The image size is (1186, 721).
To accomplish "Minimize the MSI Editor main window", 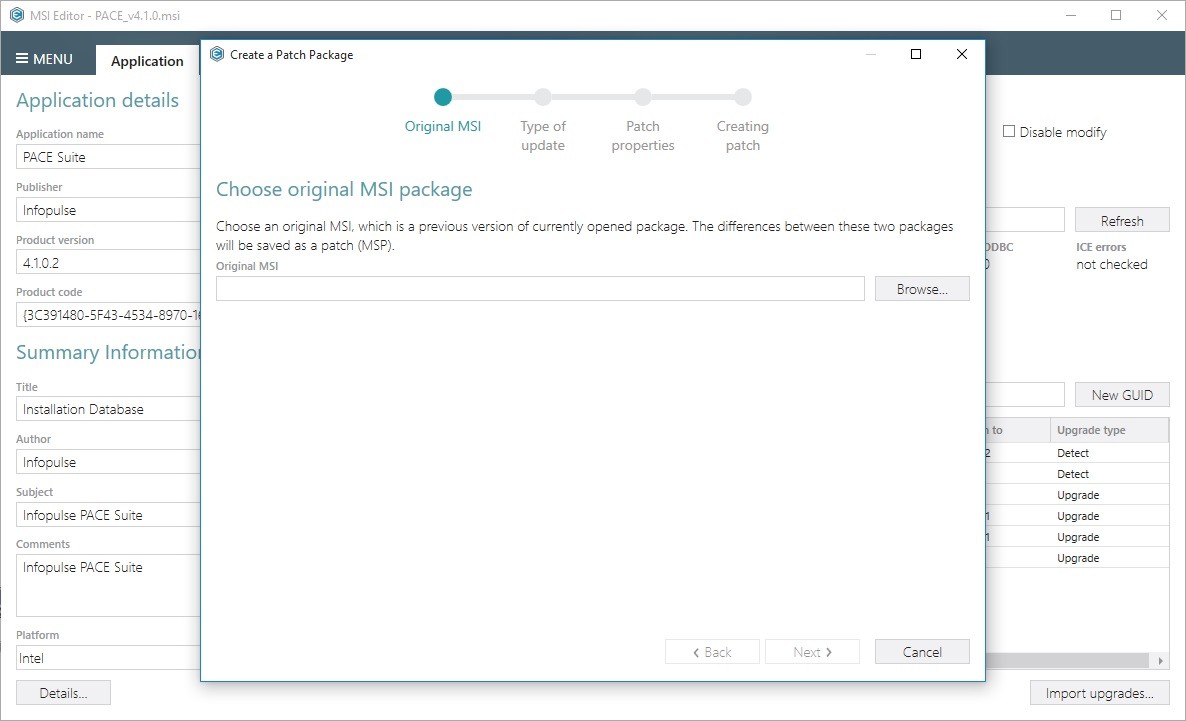I will pyautogui.click(x=1070, y=15).
